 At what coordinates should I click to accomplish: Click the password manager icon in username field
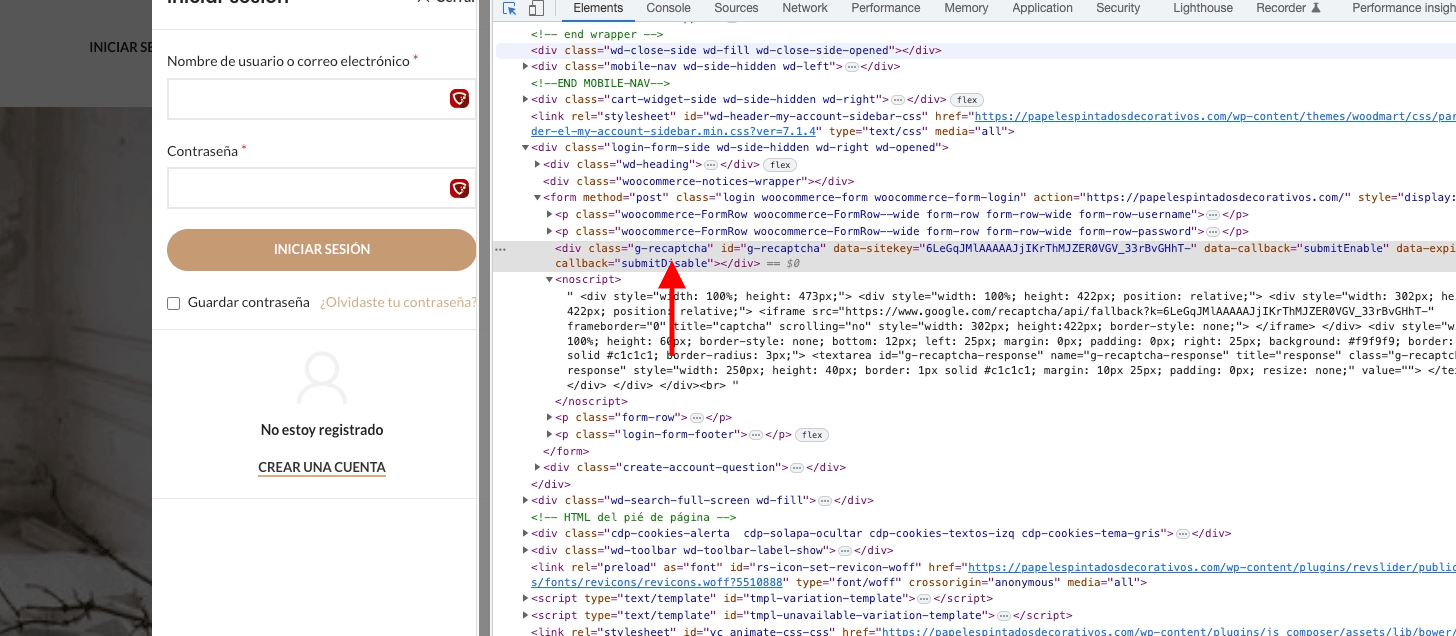click(x=459, y=98)
